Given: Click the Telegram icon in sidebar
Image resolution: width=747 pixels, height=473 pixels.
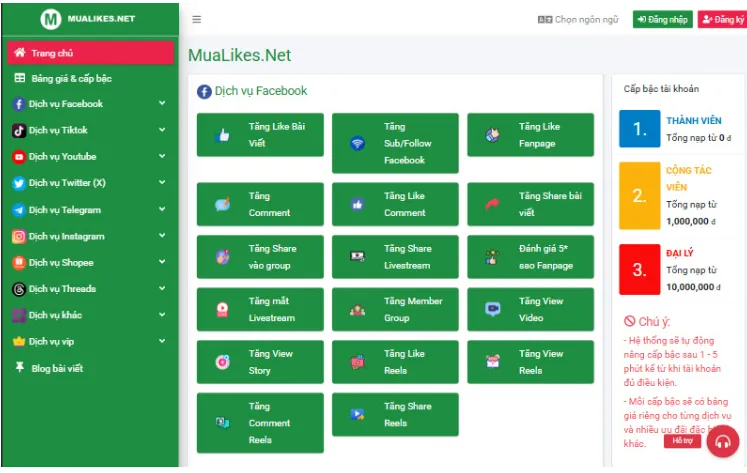Looking at the screenshot, I should point(19,210).
